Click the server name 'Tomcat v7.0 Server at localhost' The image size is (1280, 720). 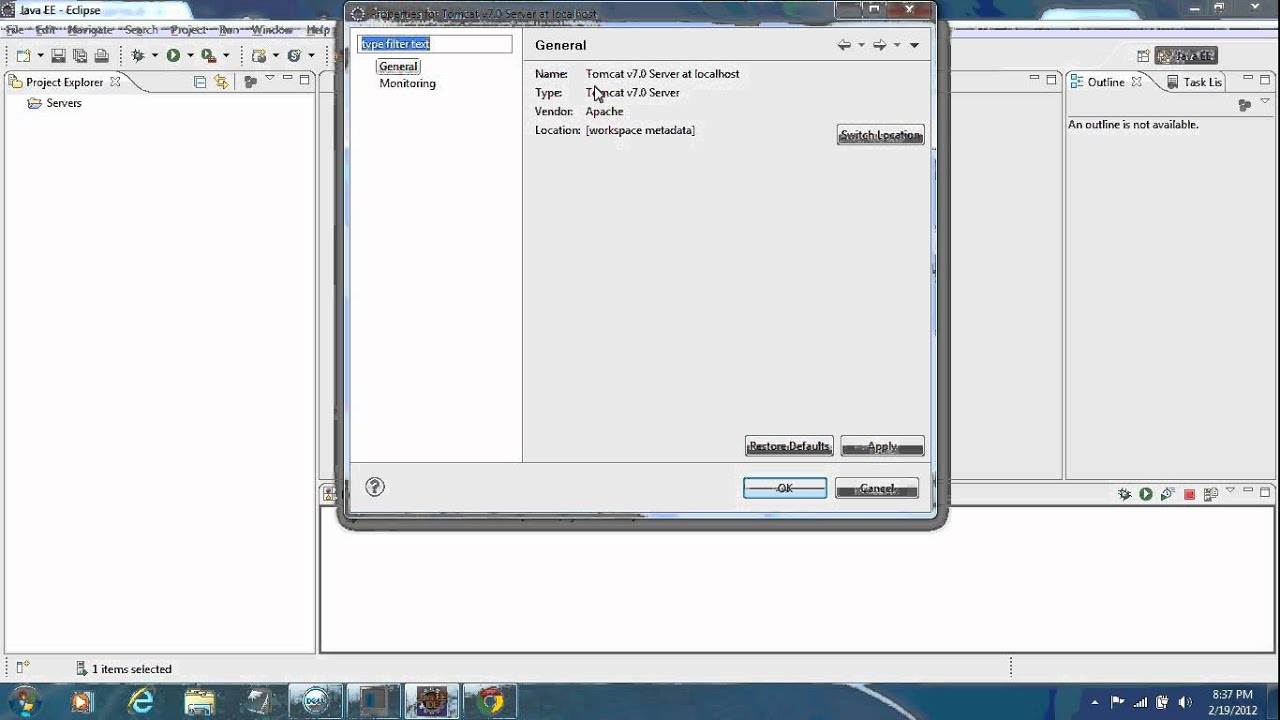click(x=662, y=74)
